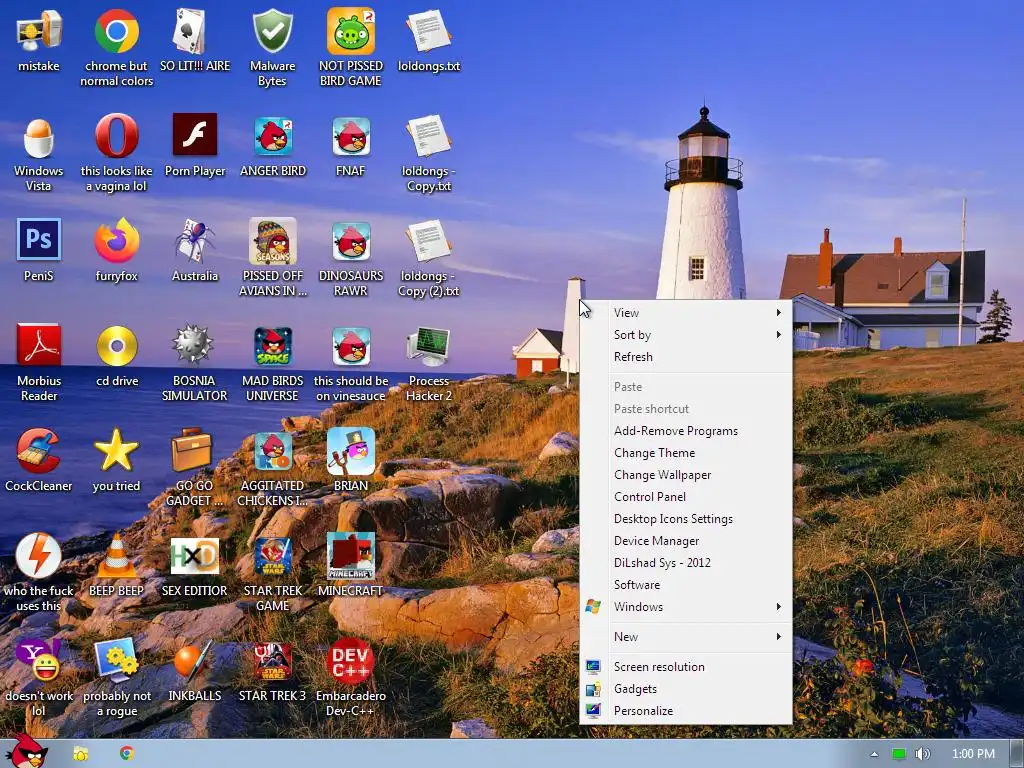Click "doesn't work lol" Yahoo messenger icon
The width and height of the screenshot is (1024, 768).
(39, 661)
